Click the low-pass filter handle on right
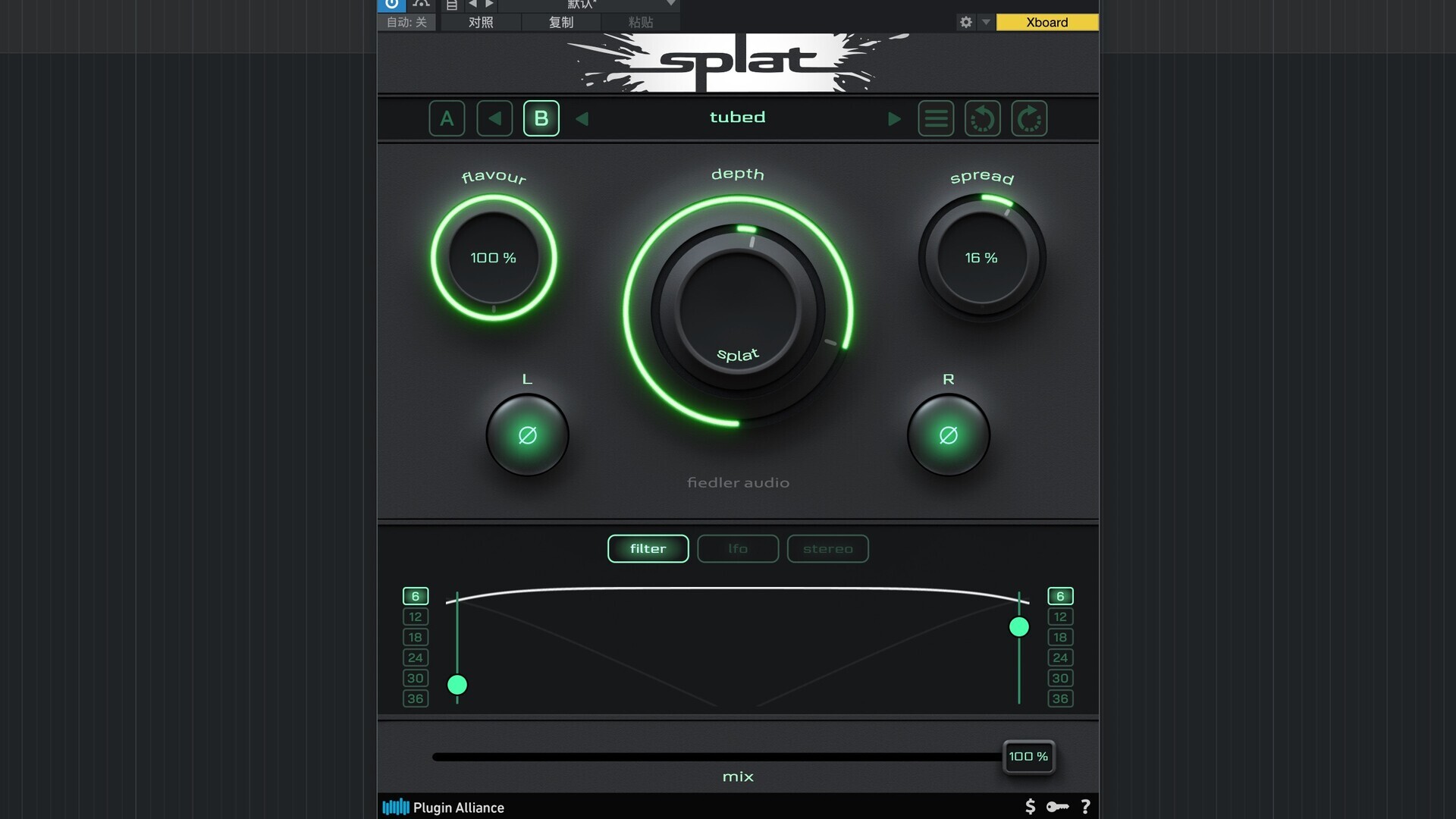The image size is (1456, 819). (1019, 627)
